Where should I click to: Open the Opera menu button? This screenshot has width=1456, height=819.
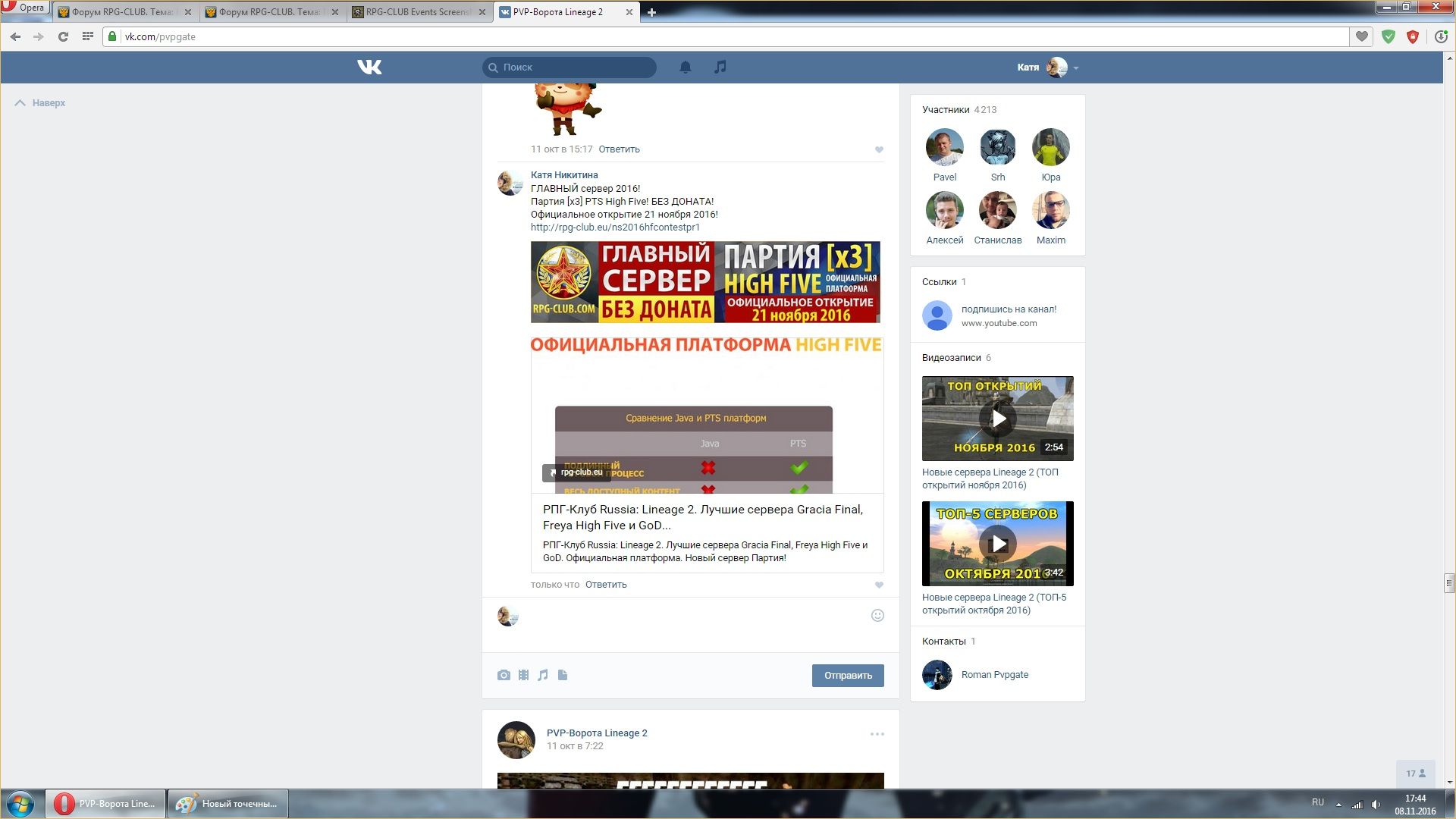[24, 8]
